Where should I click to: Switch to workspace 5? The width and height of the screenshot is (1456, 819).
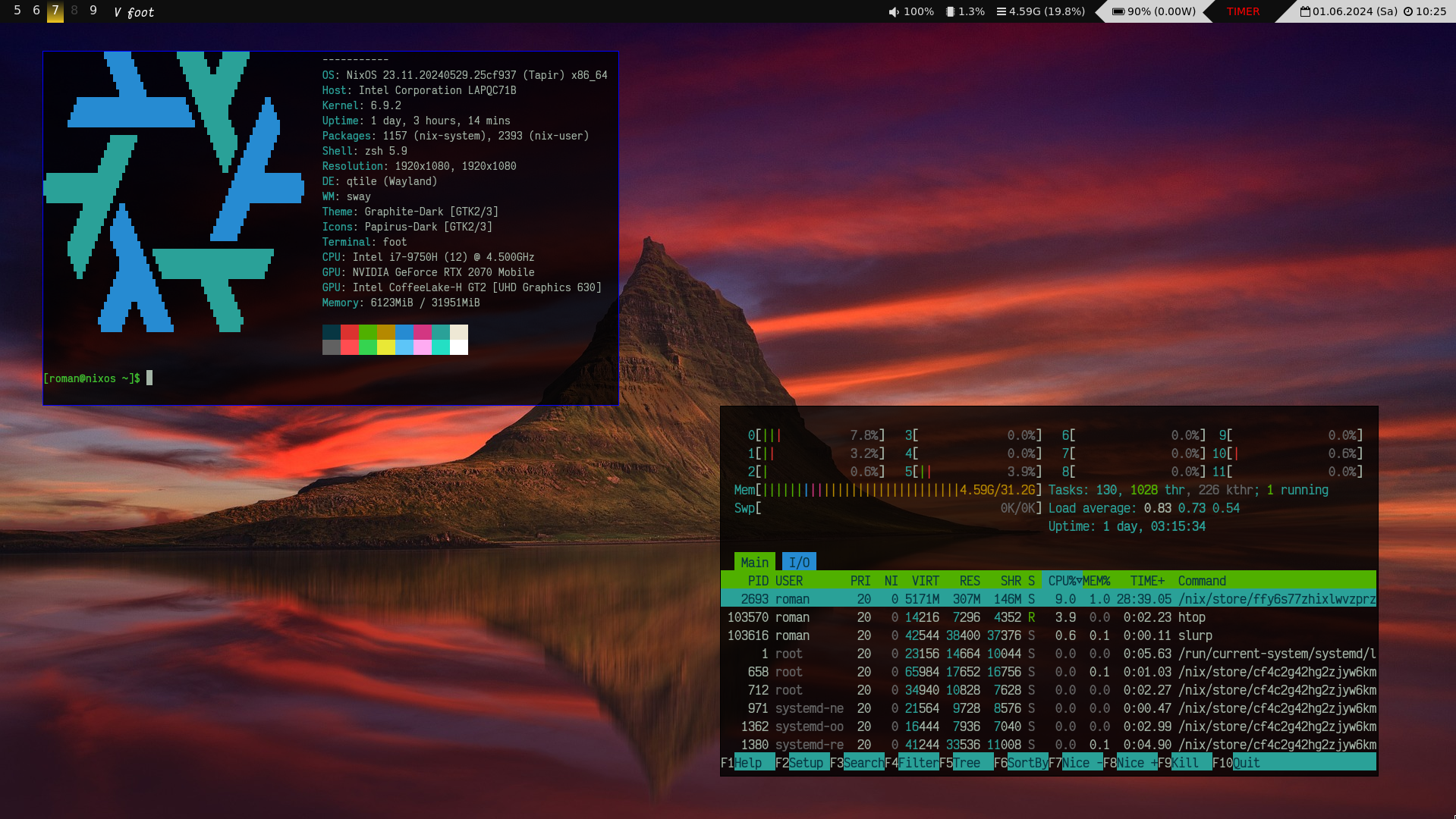17,11
